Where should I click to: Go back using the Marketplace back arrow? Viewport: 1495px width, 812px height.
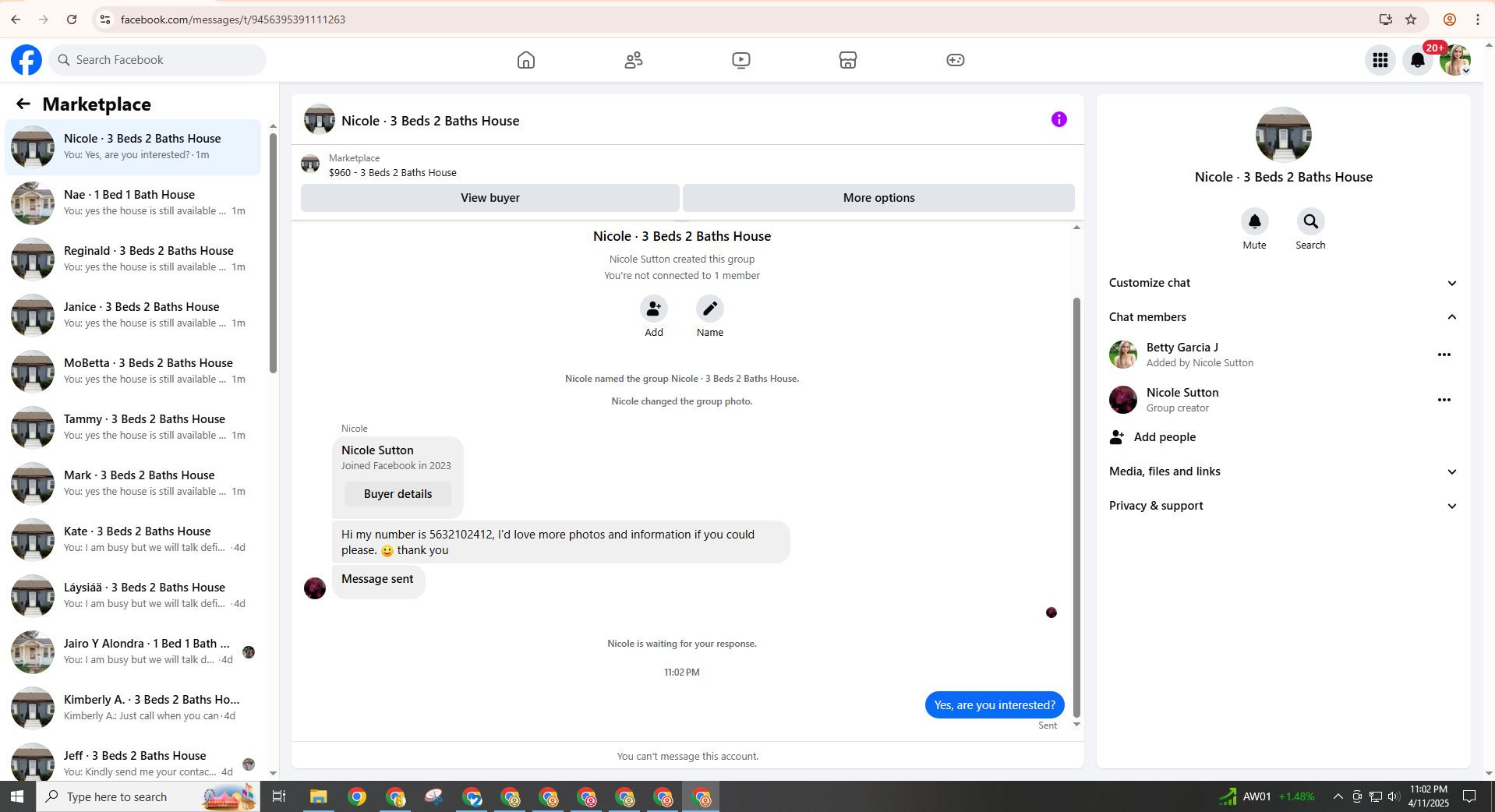point(23,104)
